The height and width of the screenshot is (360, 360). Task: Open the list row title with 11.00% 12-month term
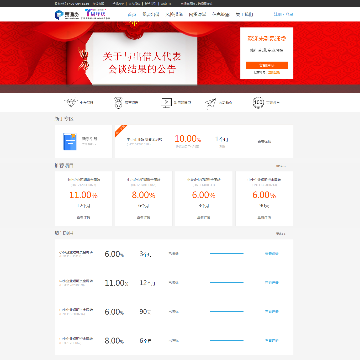point(76,282)
